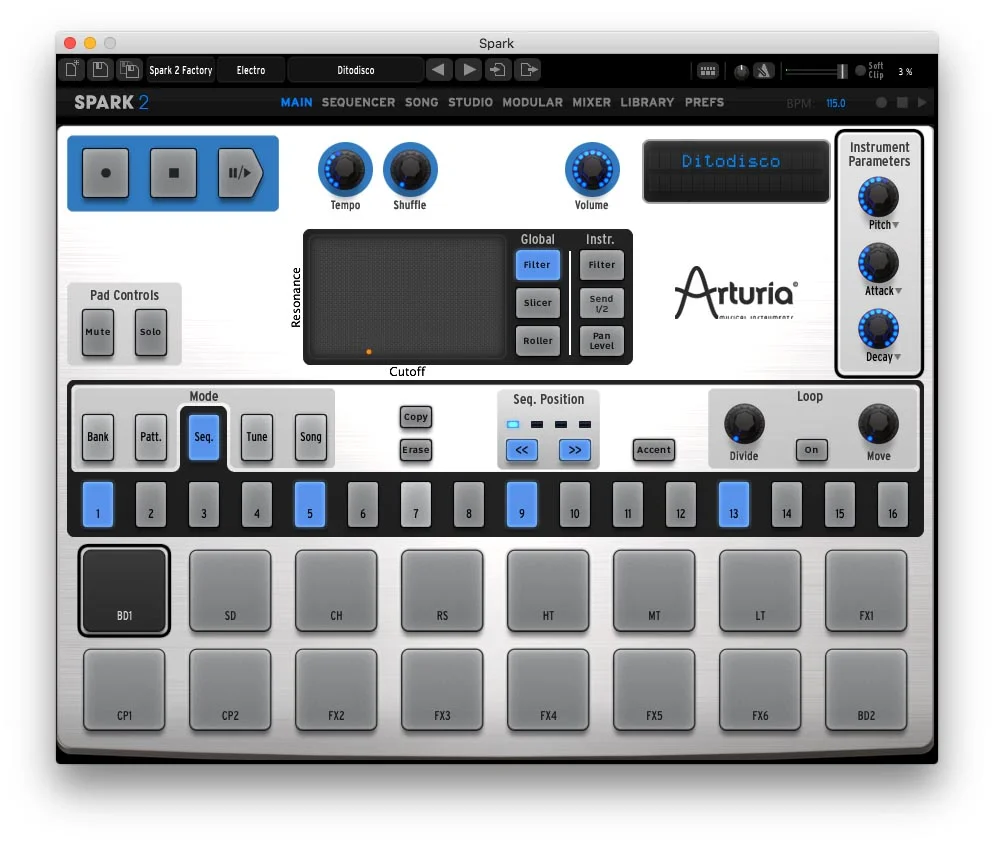Select the Instr. Filter button
The image size is (994, 844).
[602, 265]
